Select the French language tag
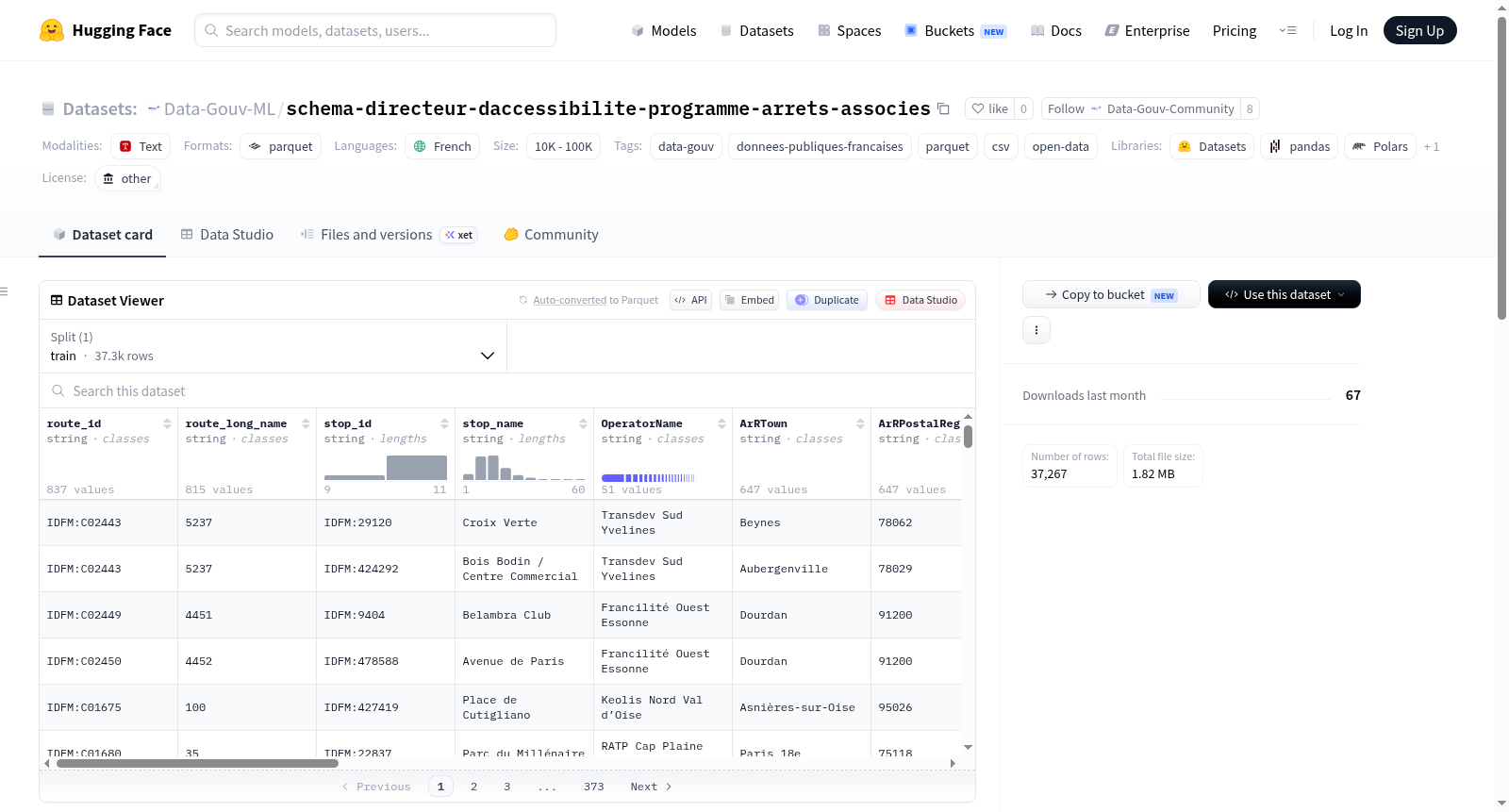Viewport: 1509px width, 812px height. point(442,146)
